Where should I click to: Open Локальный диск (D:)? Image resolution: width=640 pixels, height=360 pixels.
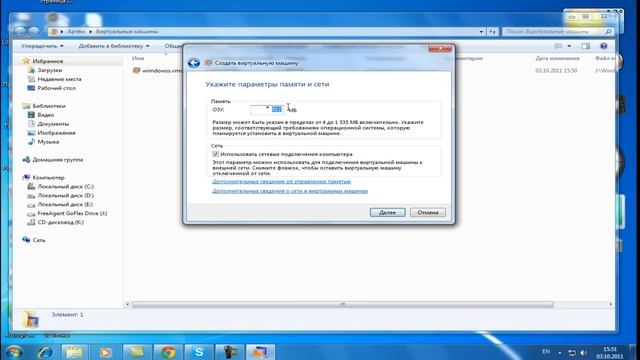point(65,196)
